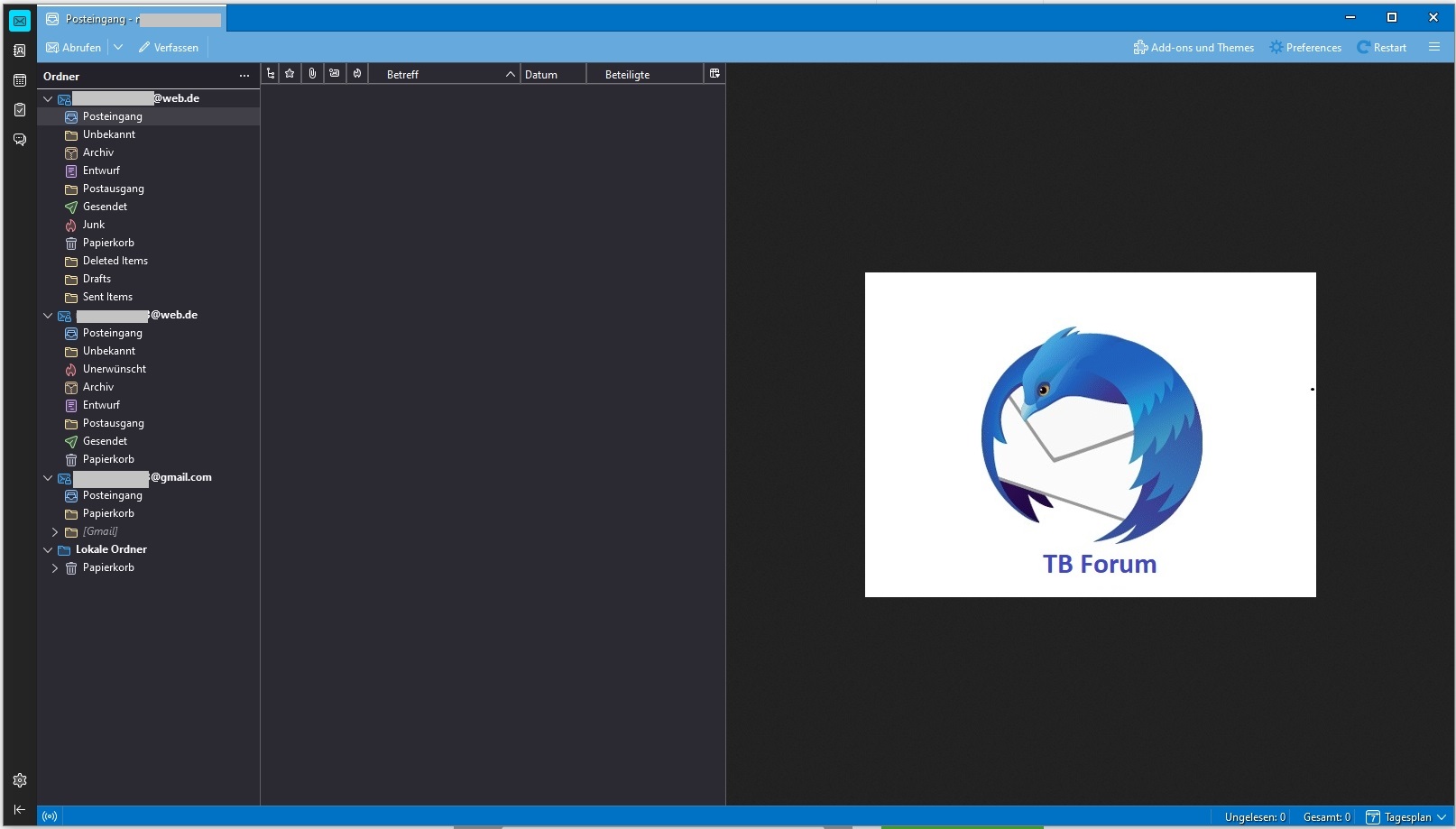Open the Address Book space
Viewport: 1456px width, 829px height.
pyautogui.click(x=20, y=51)
